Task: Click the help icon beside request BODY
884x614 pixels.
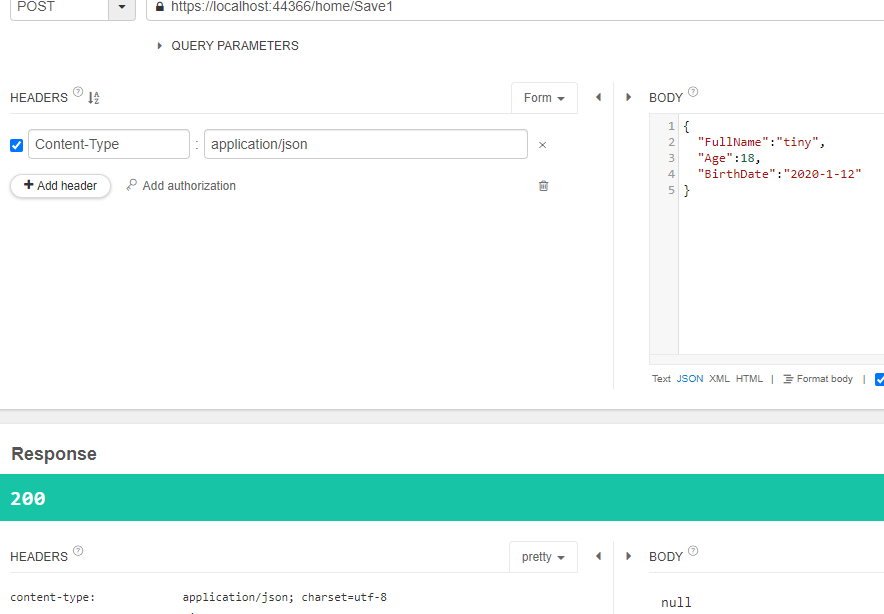Action: [x=693, y=92]
